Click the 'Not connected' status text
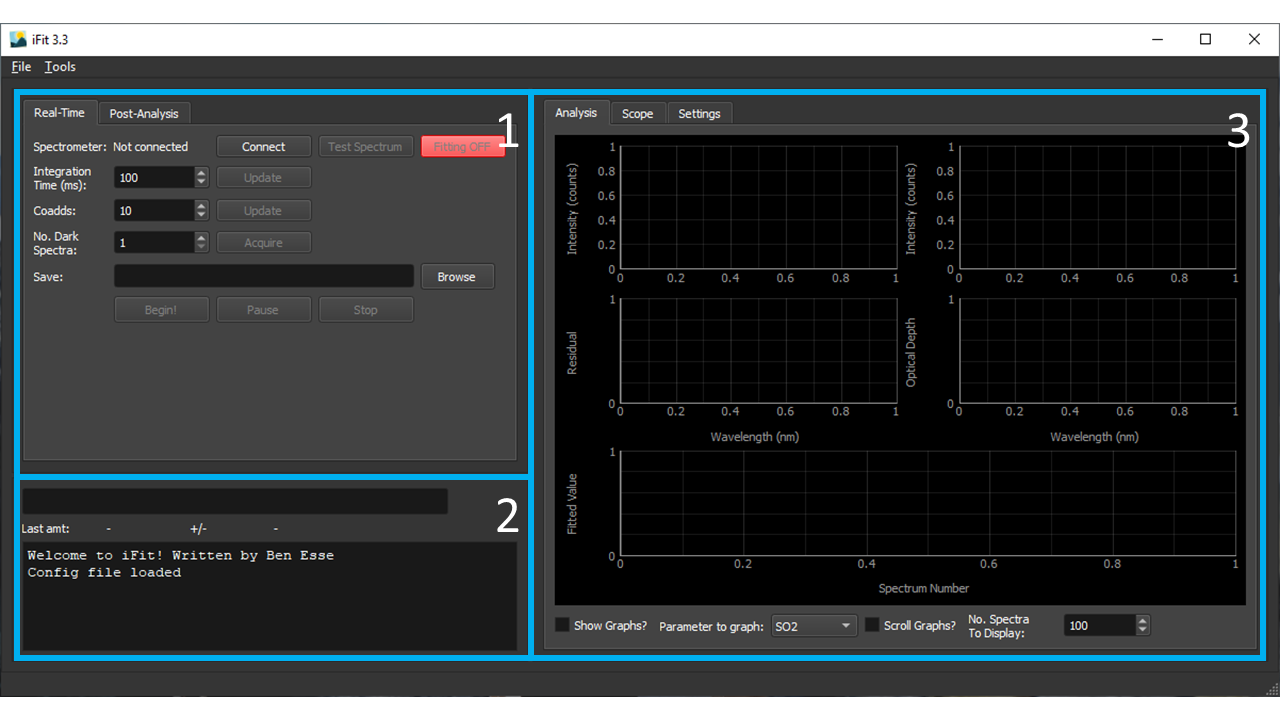Viewport: 1280px width, 720px height. pyautogui.click(x=150, y=147)
